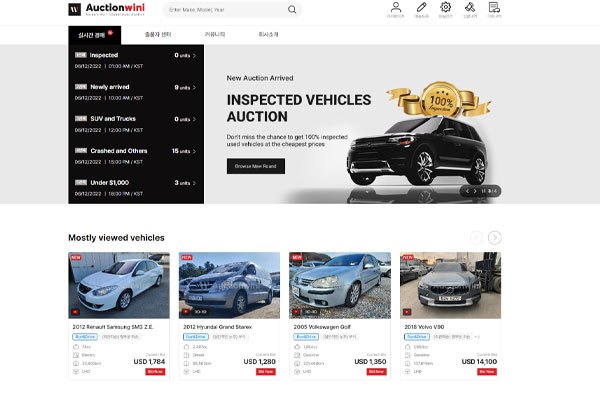Go to next banner slide
Viewport: 600px width, 400px height.
[475, 191]
